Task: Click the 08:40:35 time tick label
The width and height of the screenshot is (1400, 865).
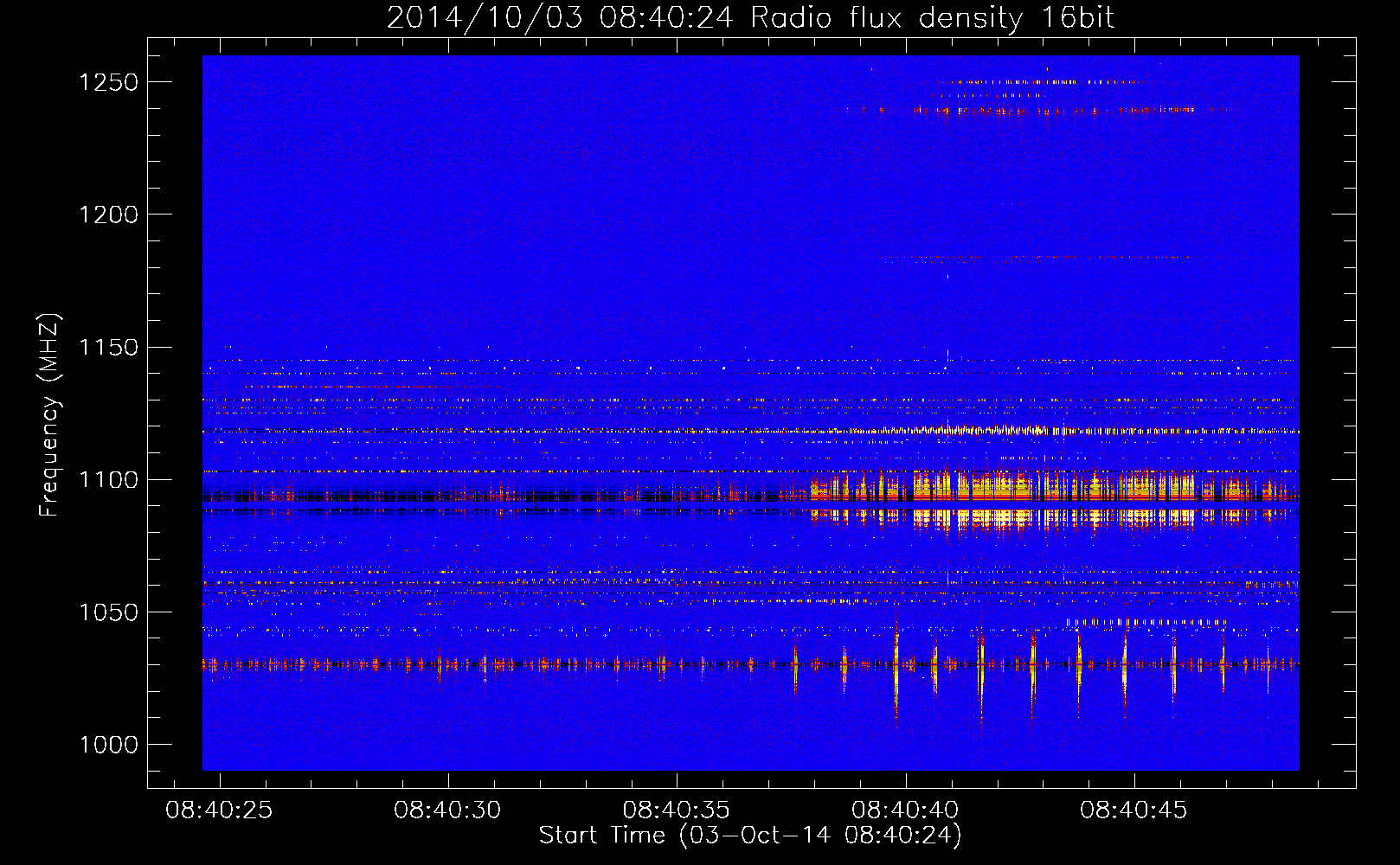Action: pyautogui.click(x=677, y=811)
